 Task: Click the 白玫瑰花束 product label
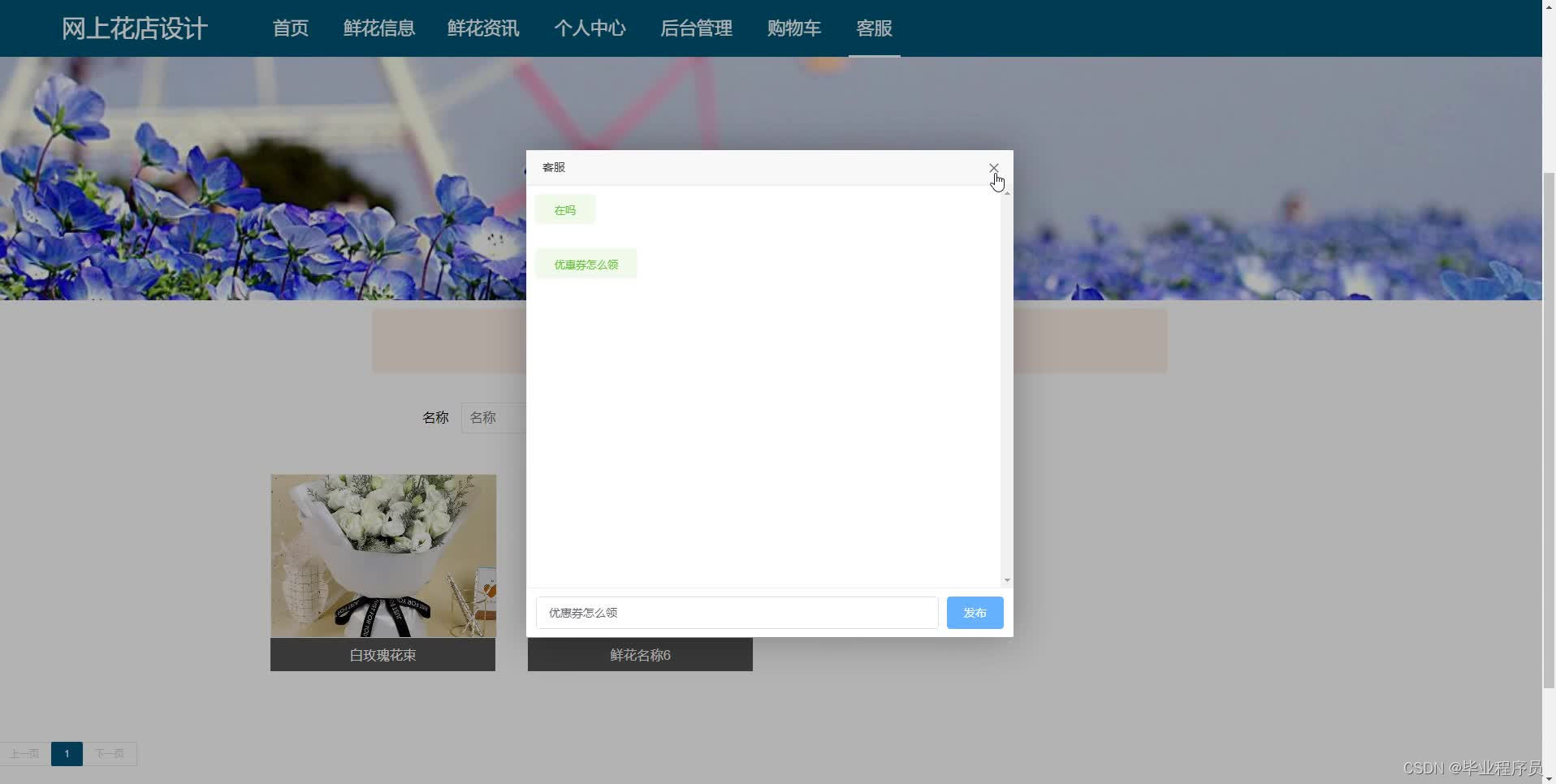coord(383,655)
